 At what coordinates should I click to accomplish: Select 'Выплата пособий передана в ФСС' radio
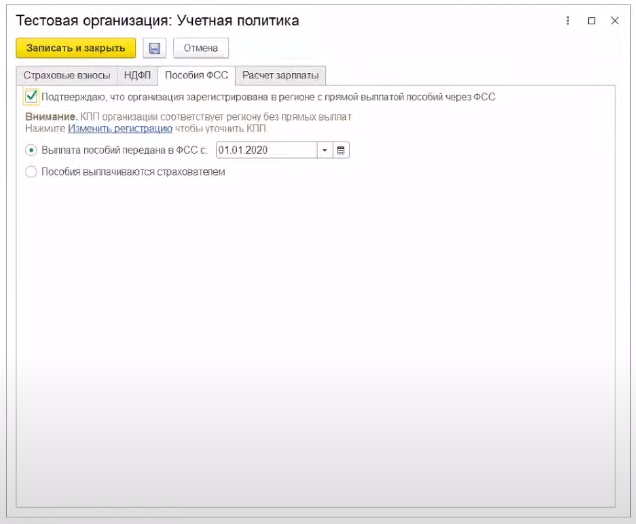pos(32,150)
